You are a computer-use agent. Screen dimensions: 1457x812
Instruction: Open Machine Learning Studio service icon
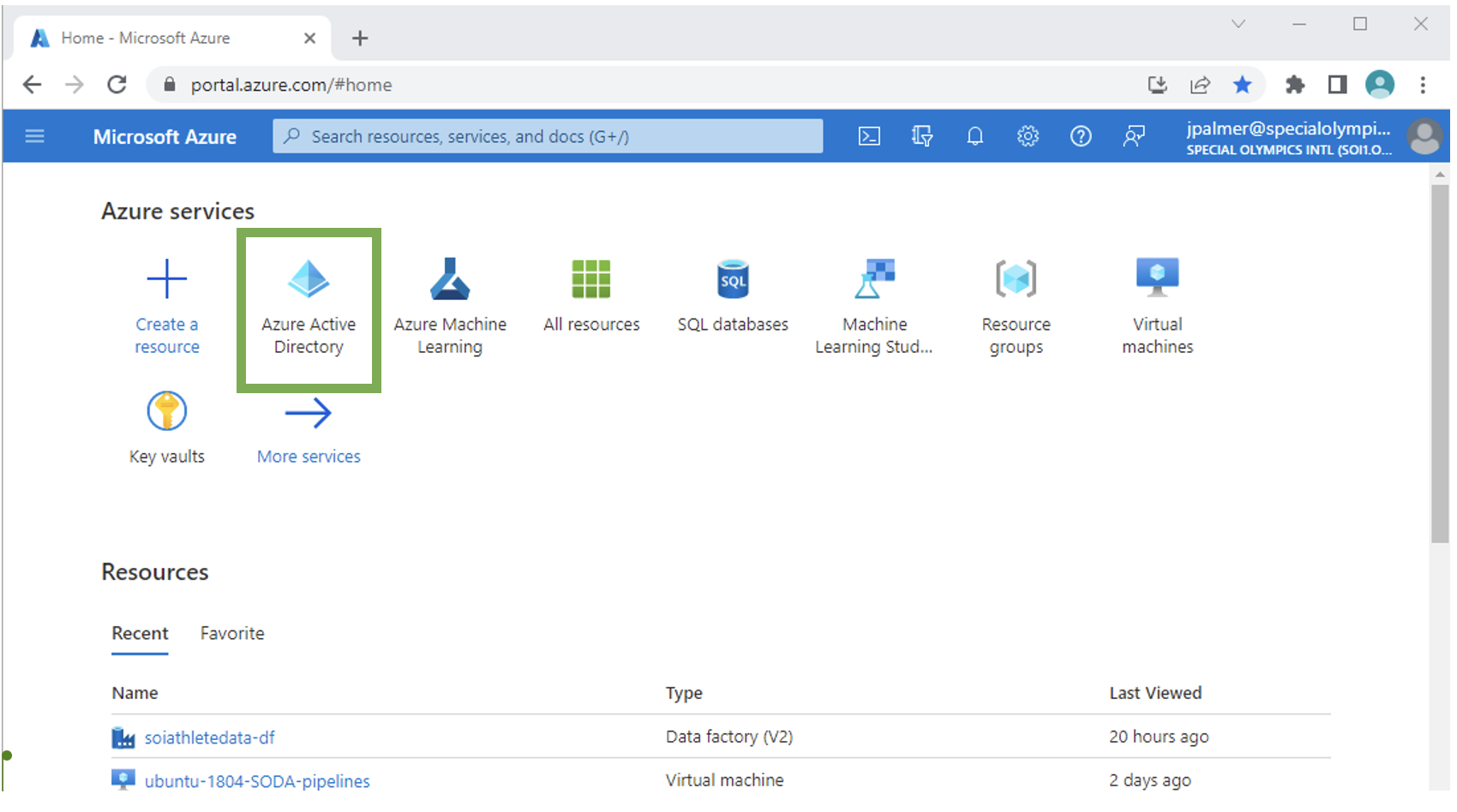pyautogui.click(x=874, y=278)
